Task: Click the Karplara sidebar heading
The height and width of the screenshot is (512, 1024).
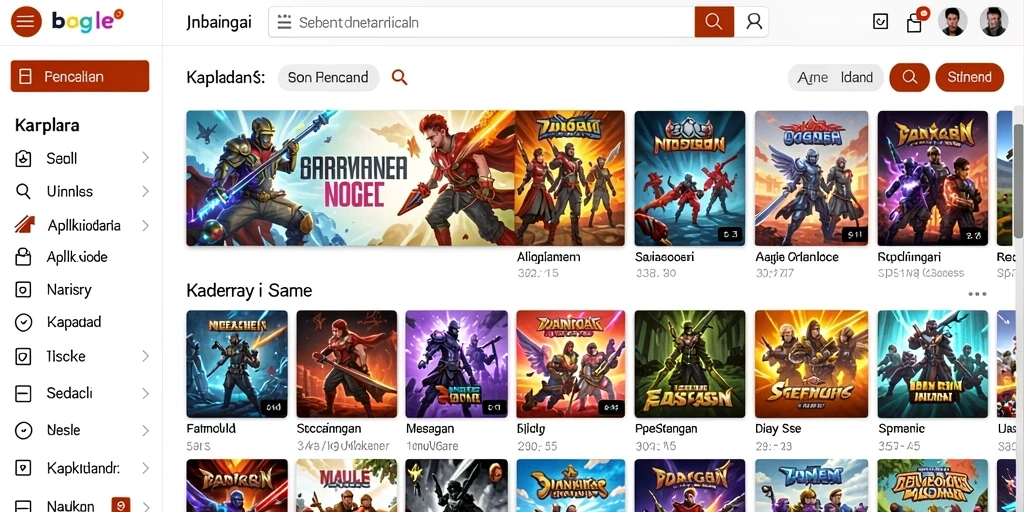Action: click(x=47, y=125)
